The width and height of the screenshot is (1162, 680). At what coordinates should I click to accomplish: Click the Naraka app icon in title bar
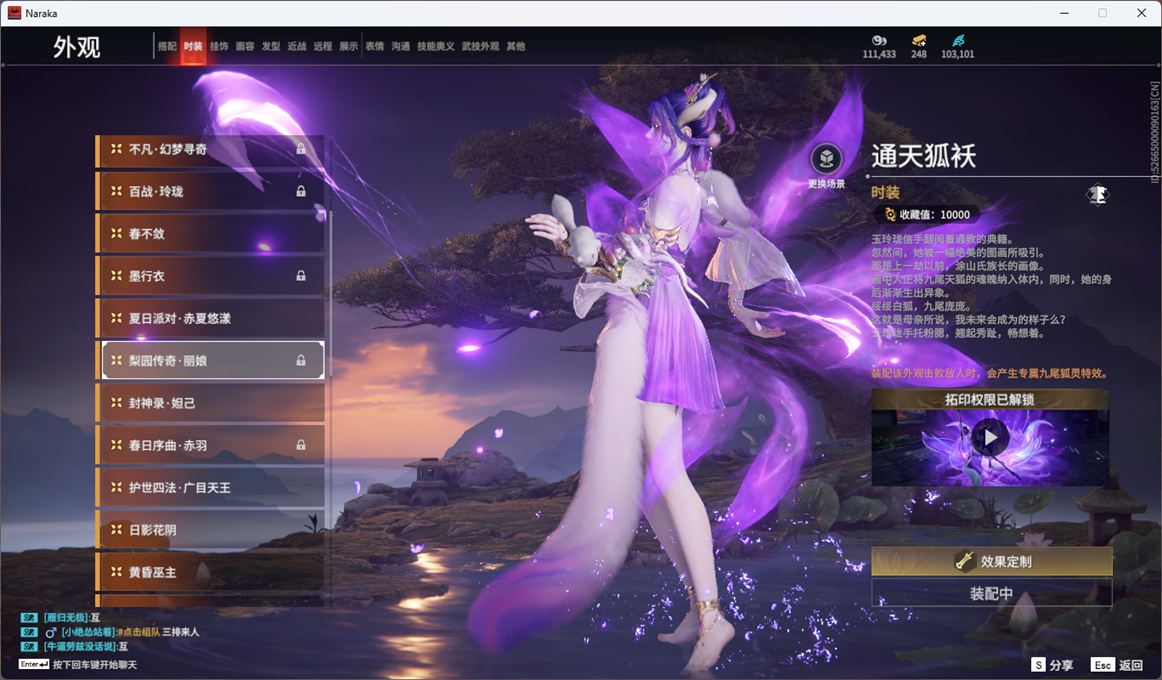click(x=14, y=13)
